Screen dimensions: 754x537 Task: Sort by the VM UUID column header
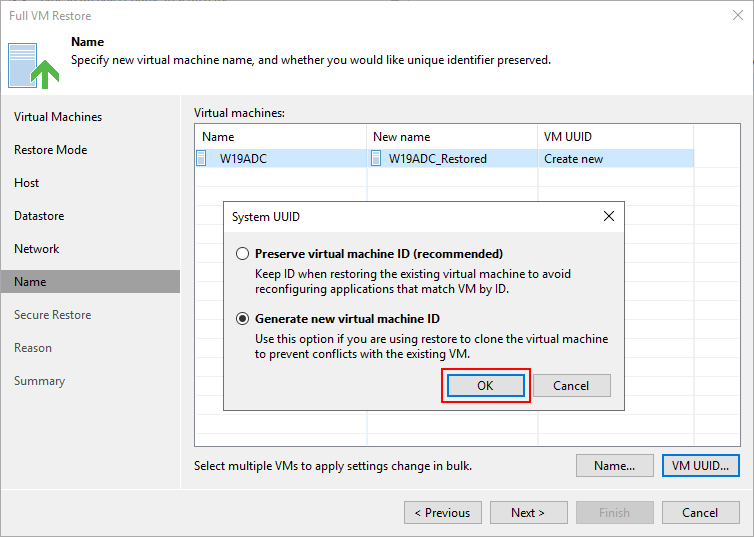(616, 137)
